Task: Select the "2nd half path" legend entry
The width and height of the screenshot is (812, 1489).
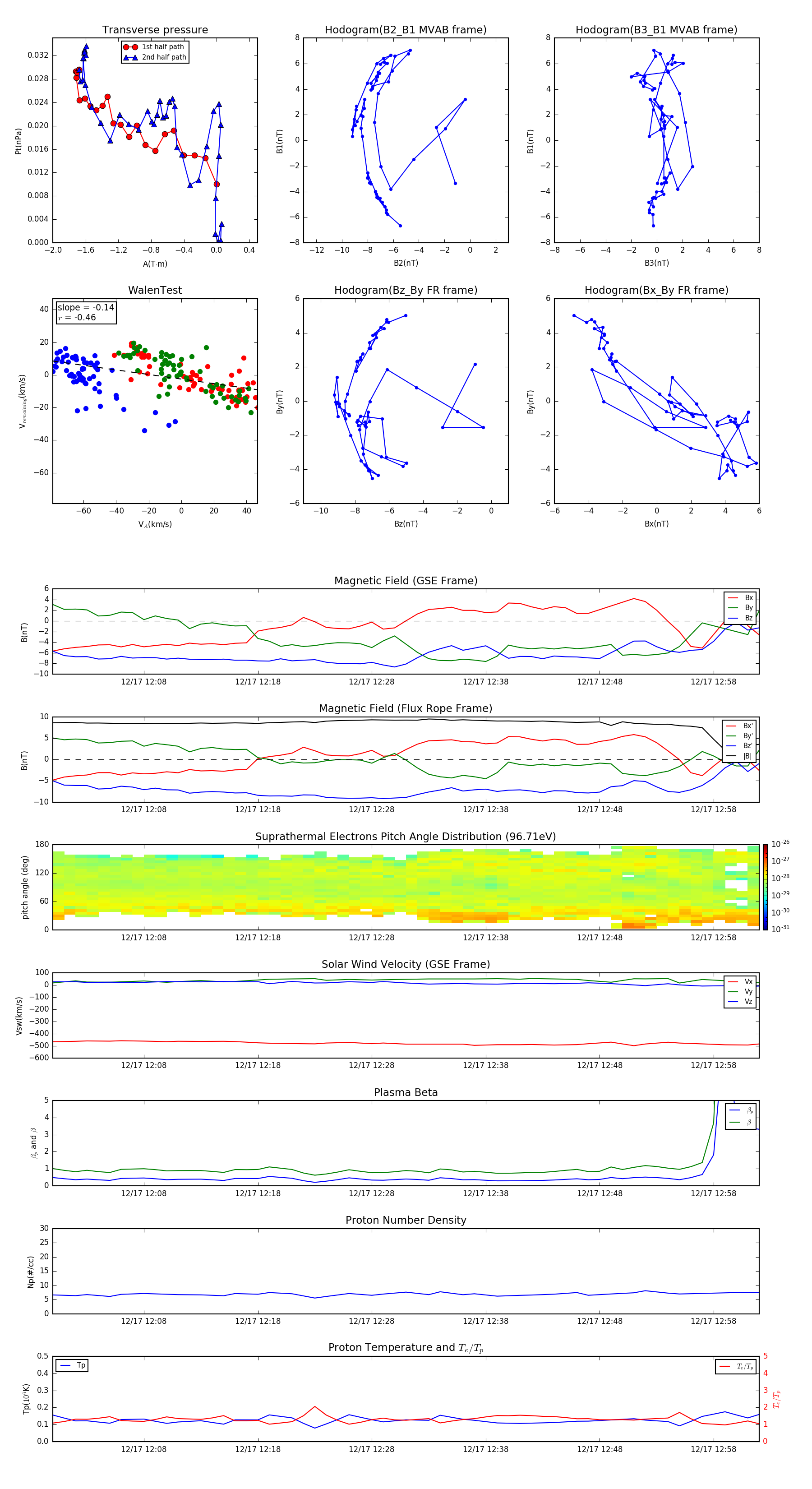Action: (154, 57)
